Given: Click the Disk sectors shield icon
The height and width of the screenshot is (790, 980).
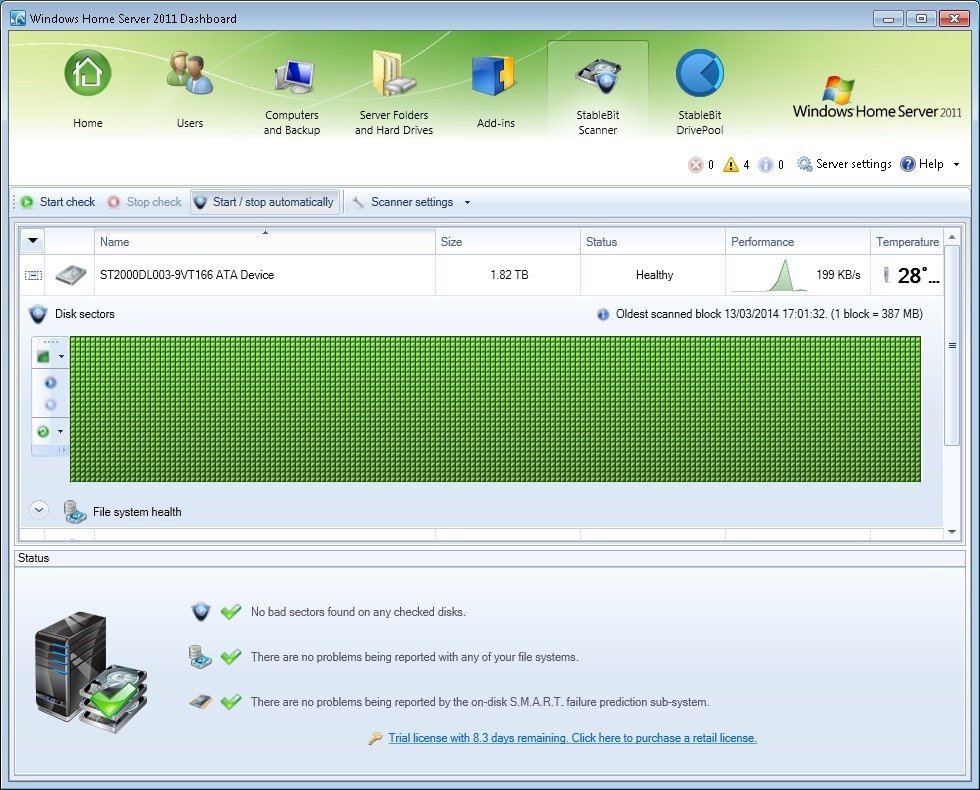Looking at the screenshot, I should click(38, 314).
